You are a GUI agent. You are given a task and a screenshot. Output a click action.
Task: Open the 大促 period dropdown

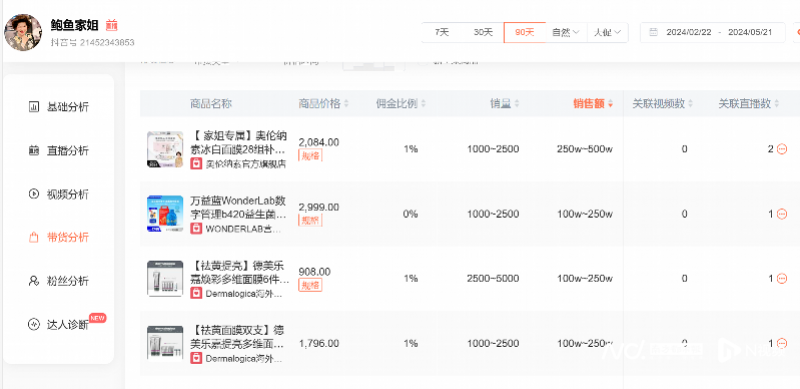[608, 32]
